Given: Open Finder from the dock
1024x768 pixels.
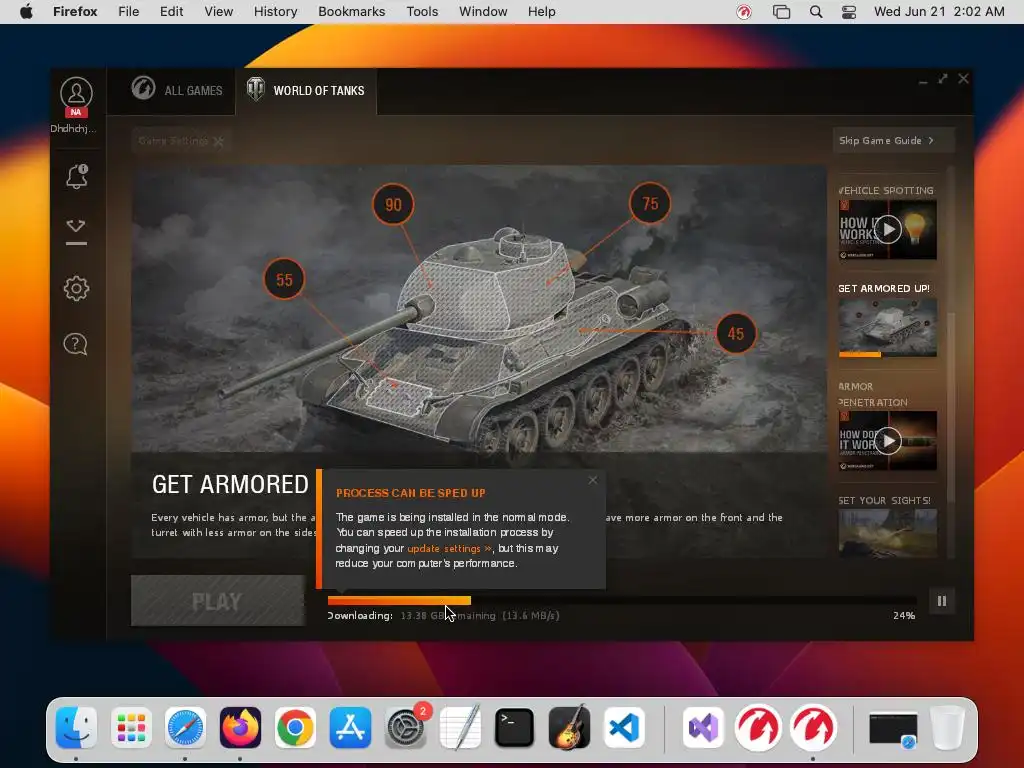Looking at the screenshot, I should 76,728.
